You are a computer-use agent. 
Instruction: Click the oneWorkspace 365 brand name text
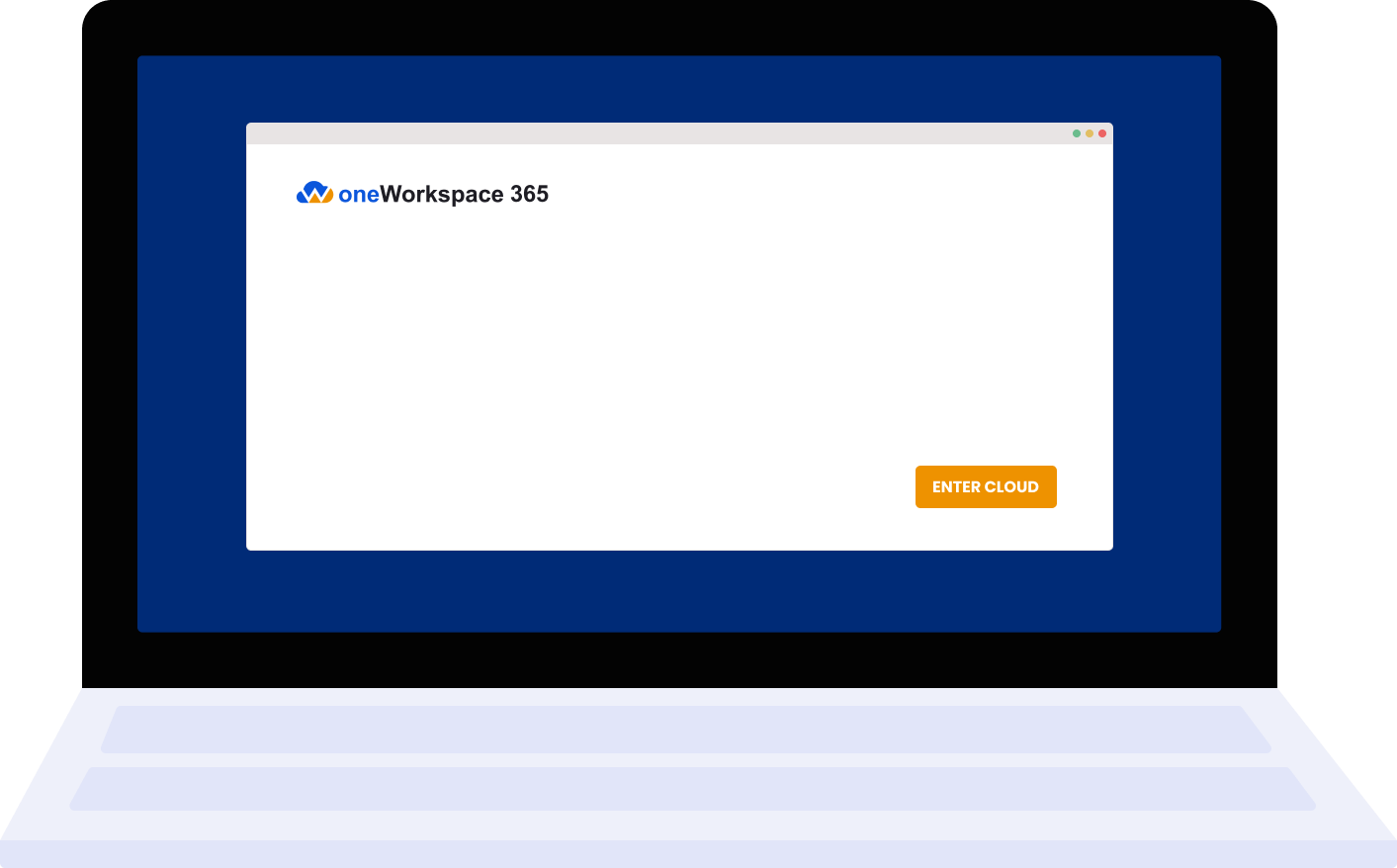[x=443, y=195]
